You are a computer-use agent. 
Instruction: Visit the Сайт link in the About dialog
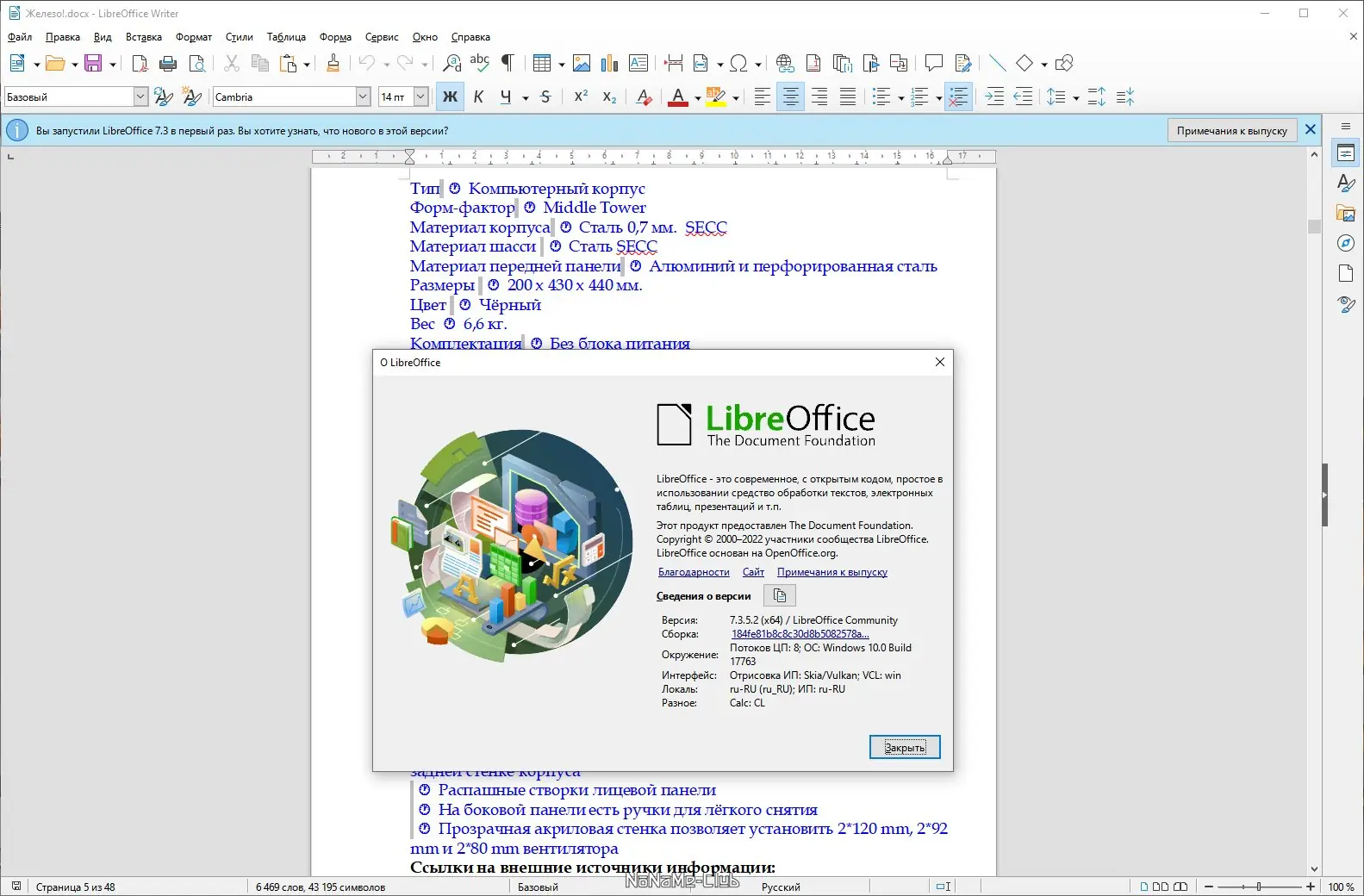tap(753, 572)
